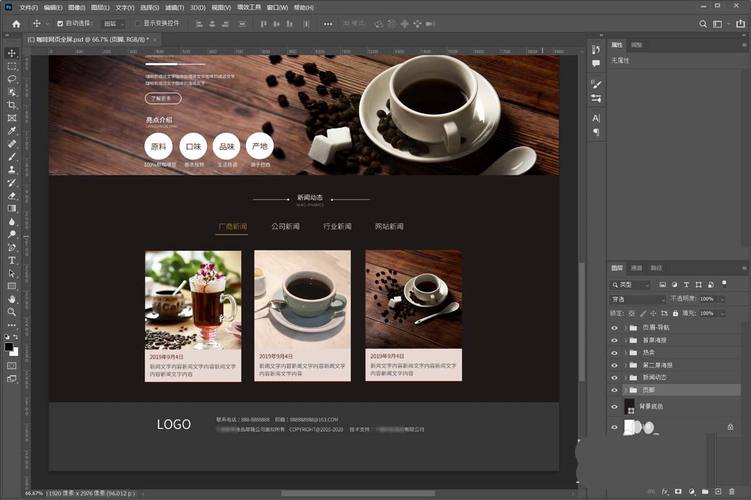
Task: Pick the Eyedropper tool
Action: (12, 130)
